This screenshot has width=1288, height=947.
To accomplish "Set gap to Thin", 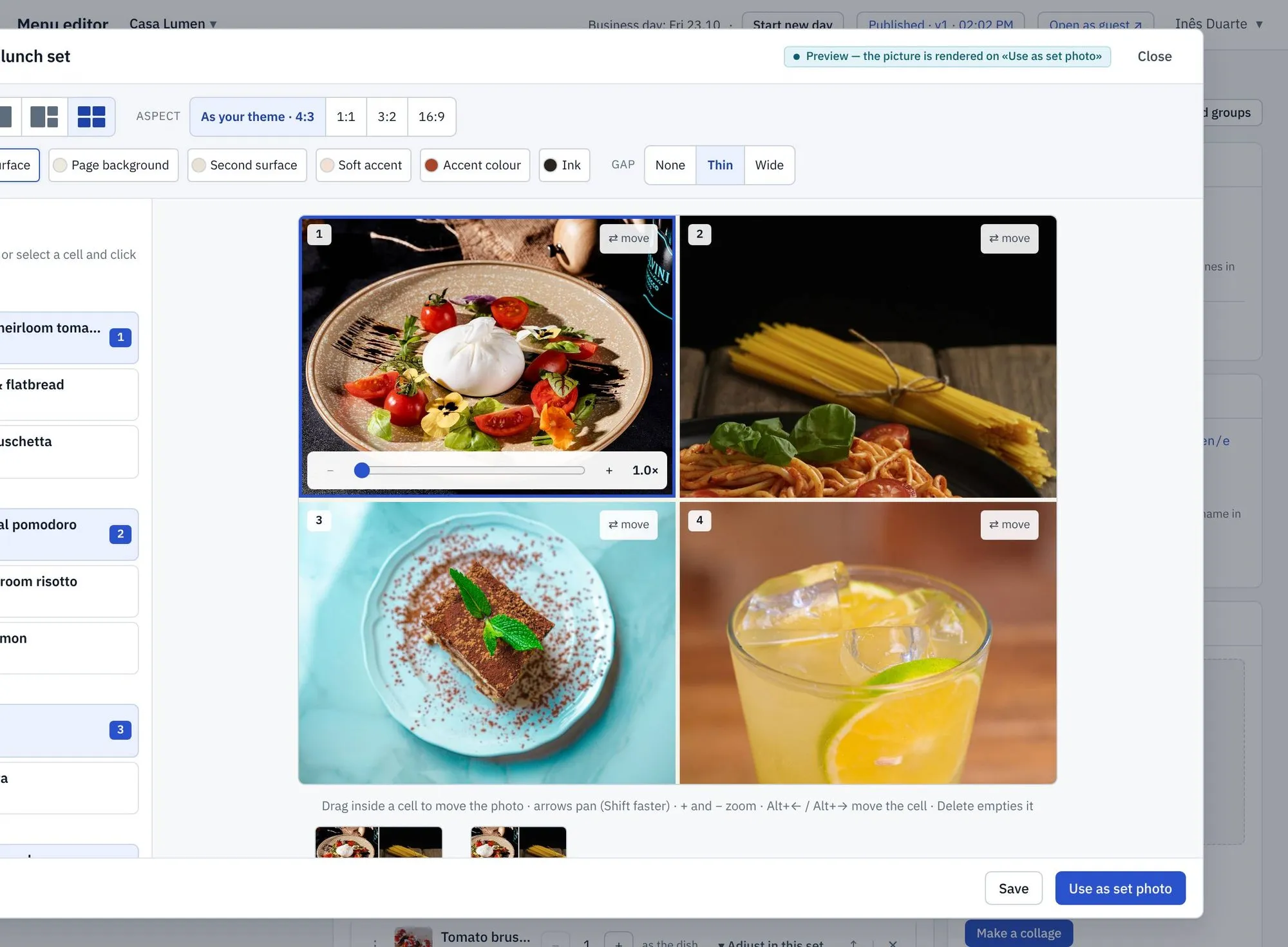I will tap(720, 165).
